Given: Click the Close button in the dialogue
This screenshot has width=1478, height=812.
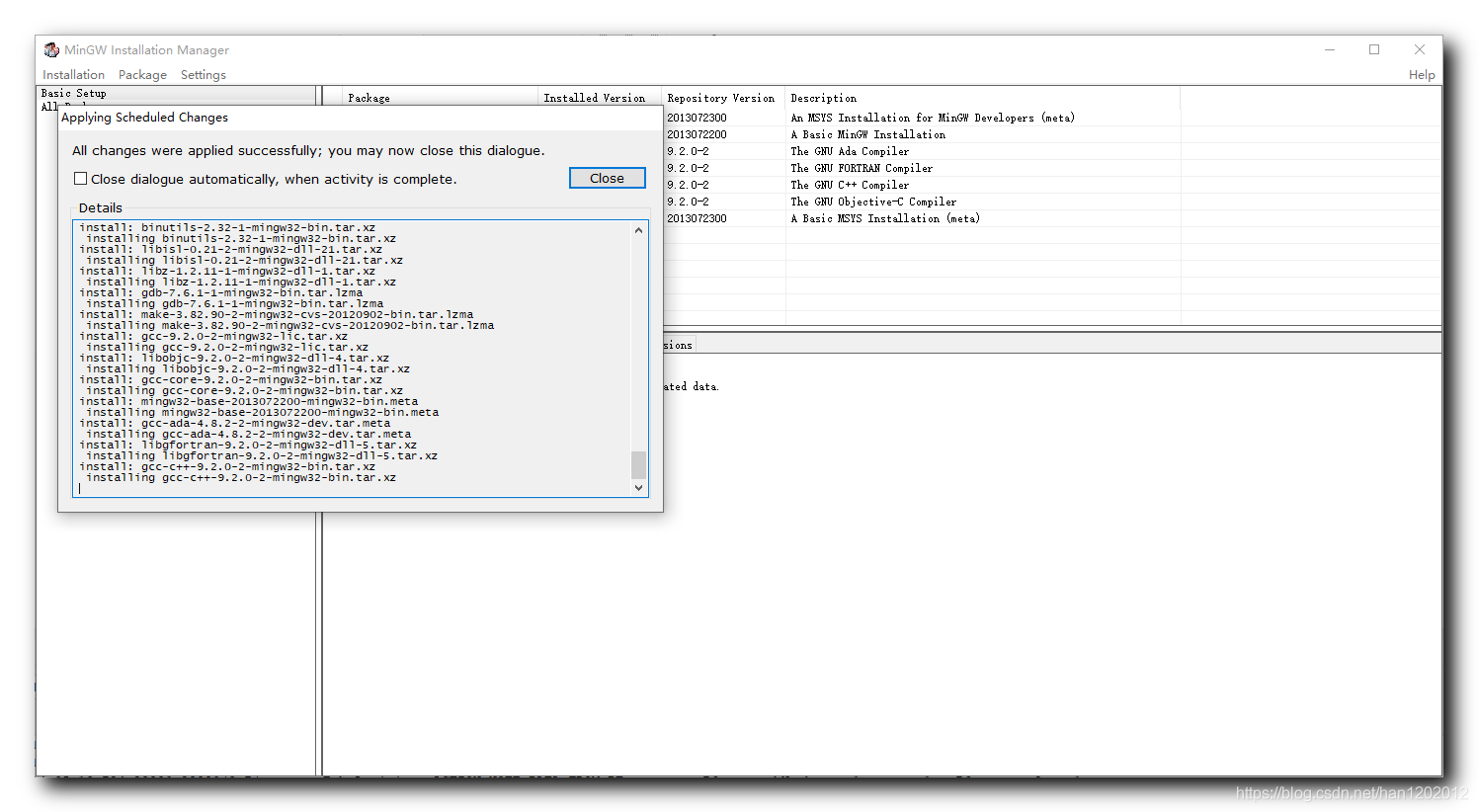Looking at the screenshot, I should (x=608, y=178).
